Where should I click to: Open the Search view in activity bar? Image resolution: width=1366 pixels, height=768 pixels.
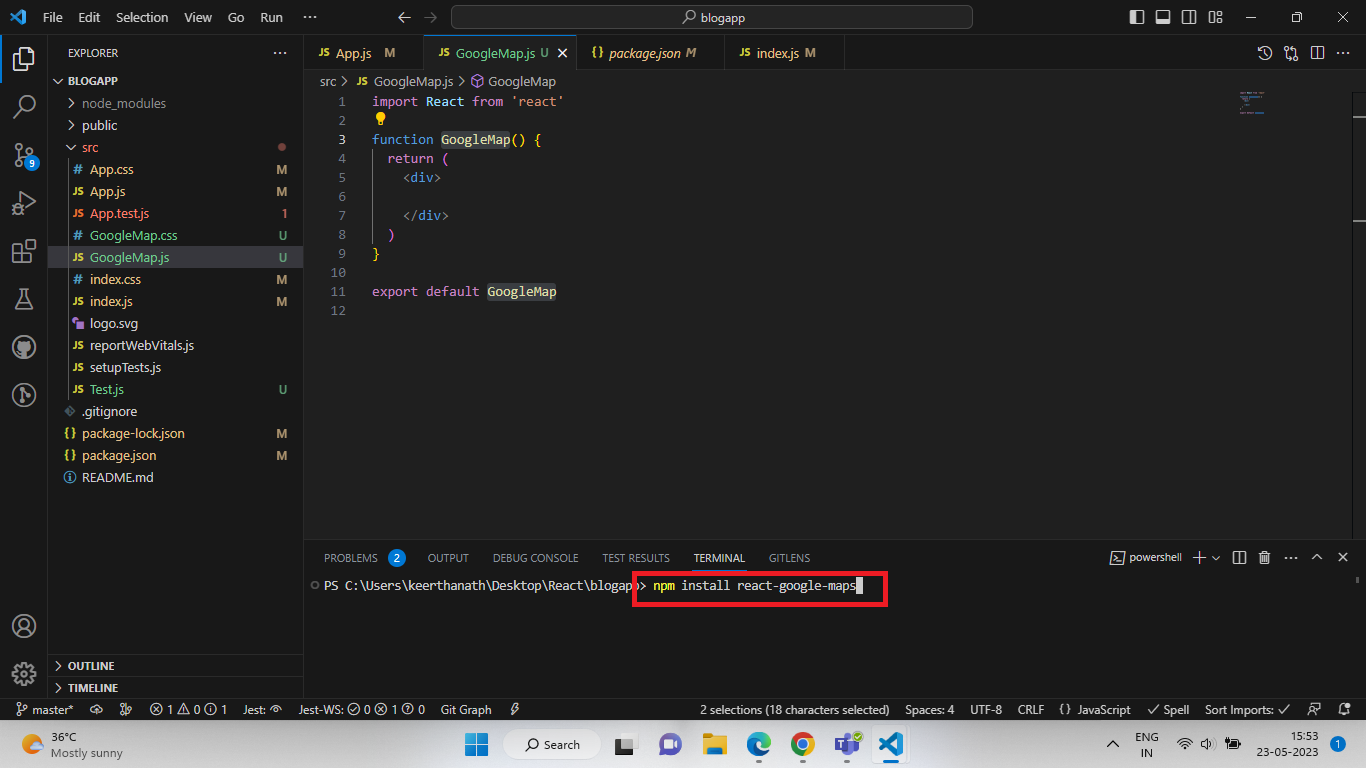pyautogui.click(x=24, y=106)
